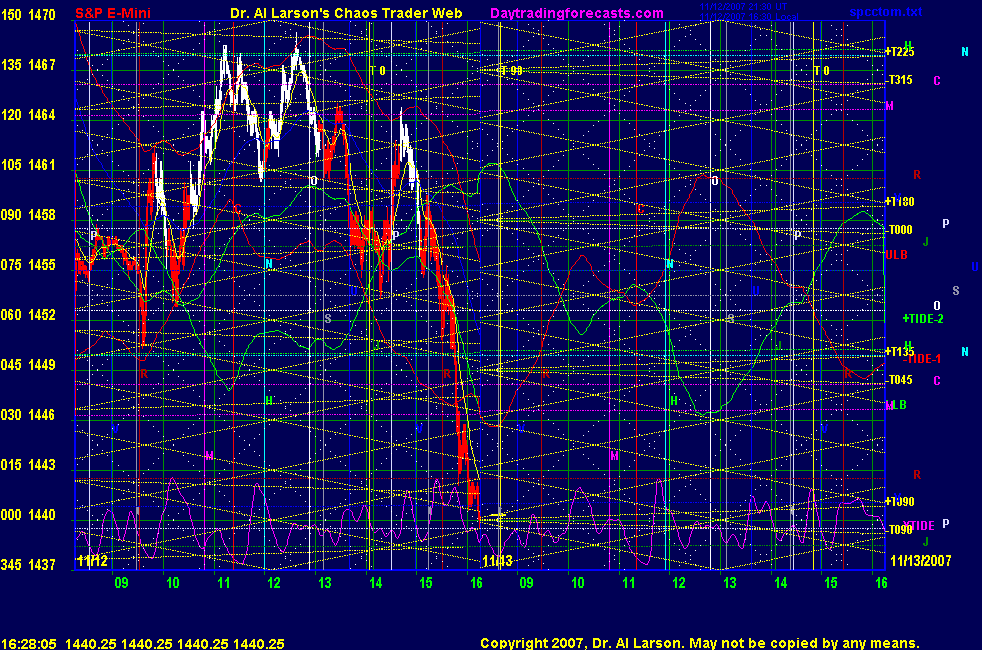Select the '120 1464' price axis label
Viewport: 982px width, 650px height.
coord(28,115)
